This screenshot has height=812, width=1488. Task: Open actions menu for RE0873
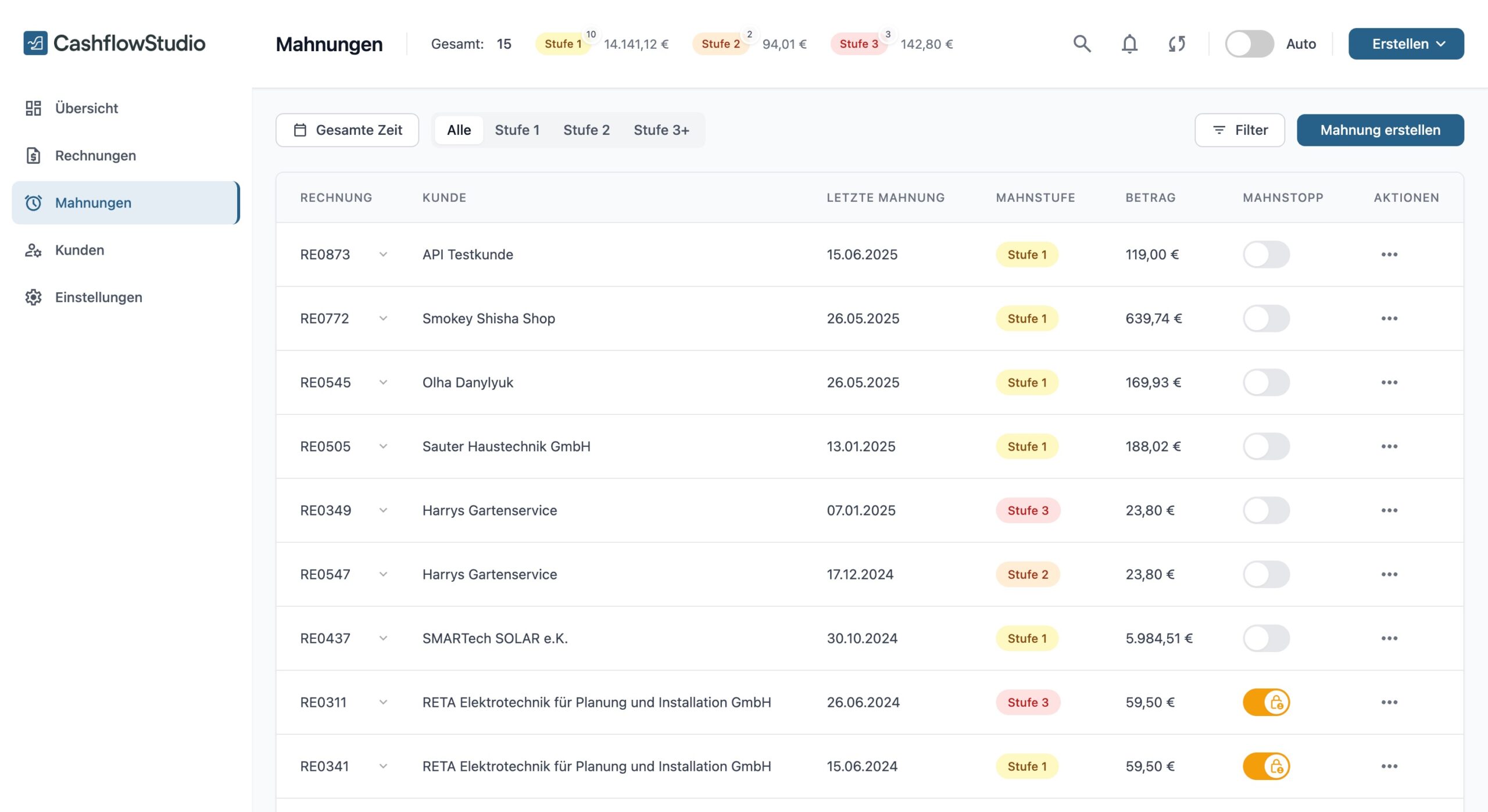coord(1389,255)
